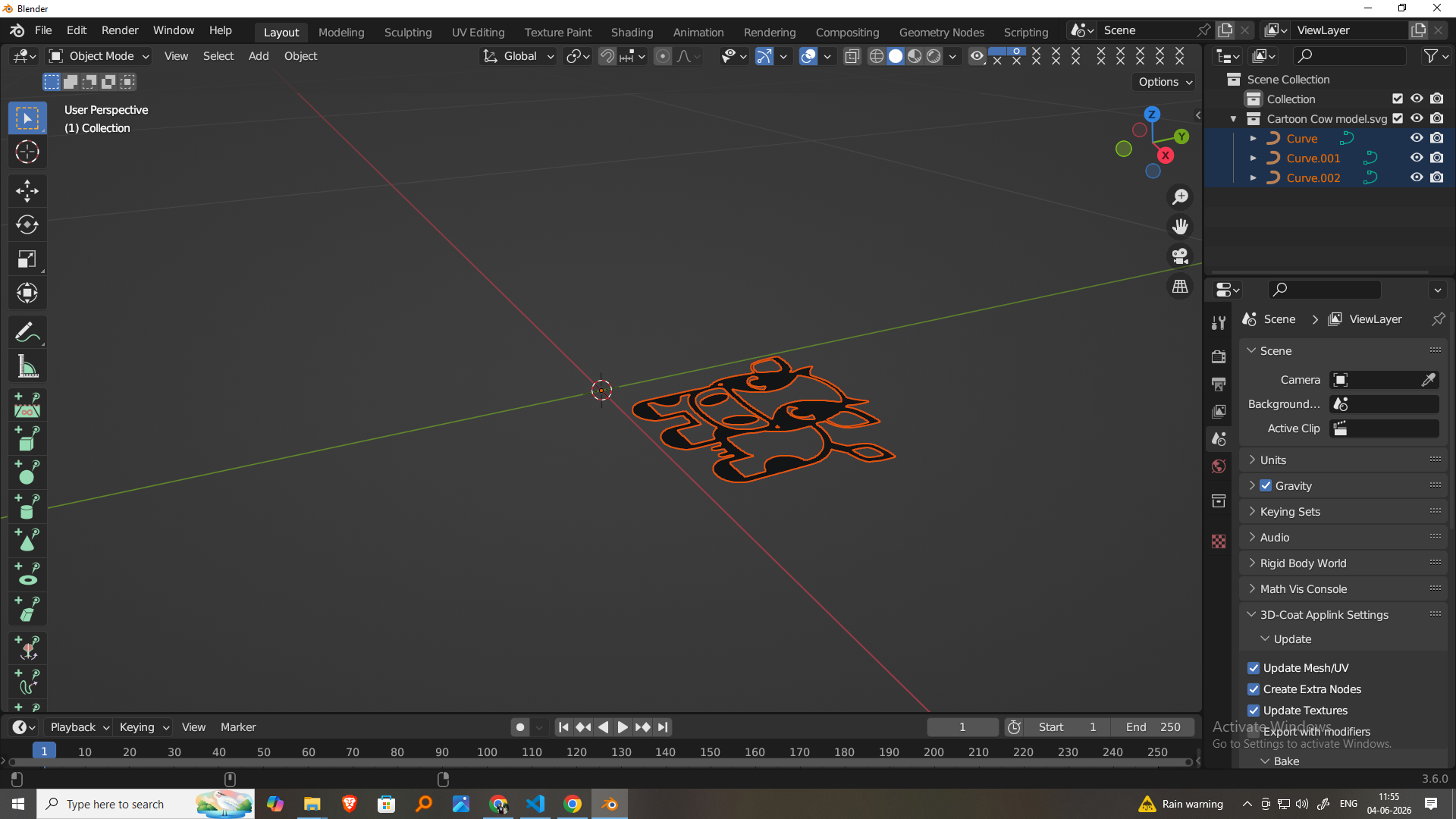Image resolution: width=1456 pixels, height=819 pixels.
Task: Open the Options dropdown
Action: 1165,82
